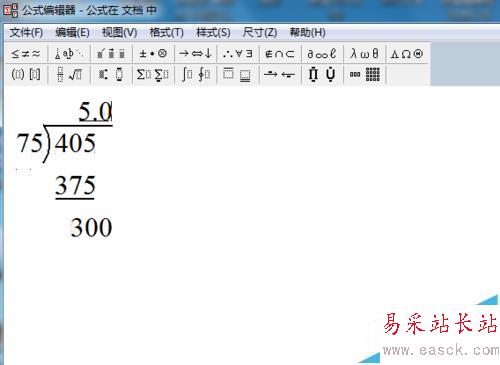Click the dividend 405 in the equation
The width and height of the screenshot is (500, 365).
pyautogui.click(x=75, y=143)
